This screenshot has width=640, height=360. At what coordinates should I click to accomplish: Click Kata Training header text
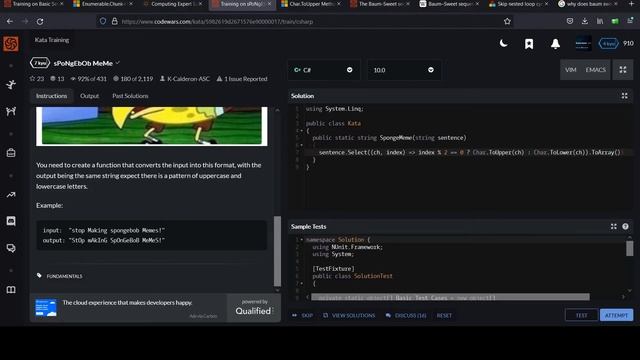[52, 40]
